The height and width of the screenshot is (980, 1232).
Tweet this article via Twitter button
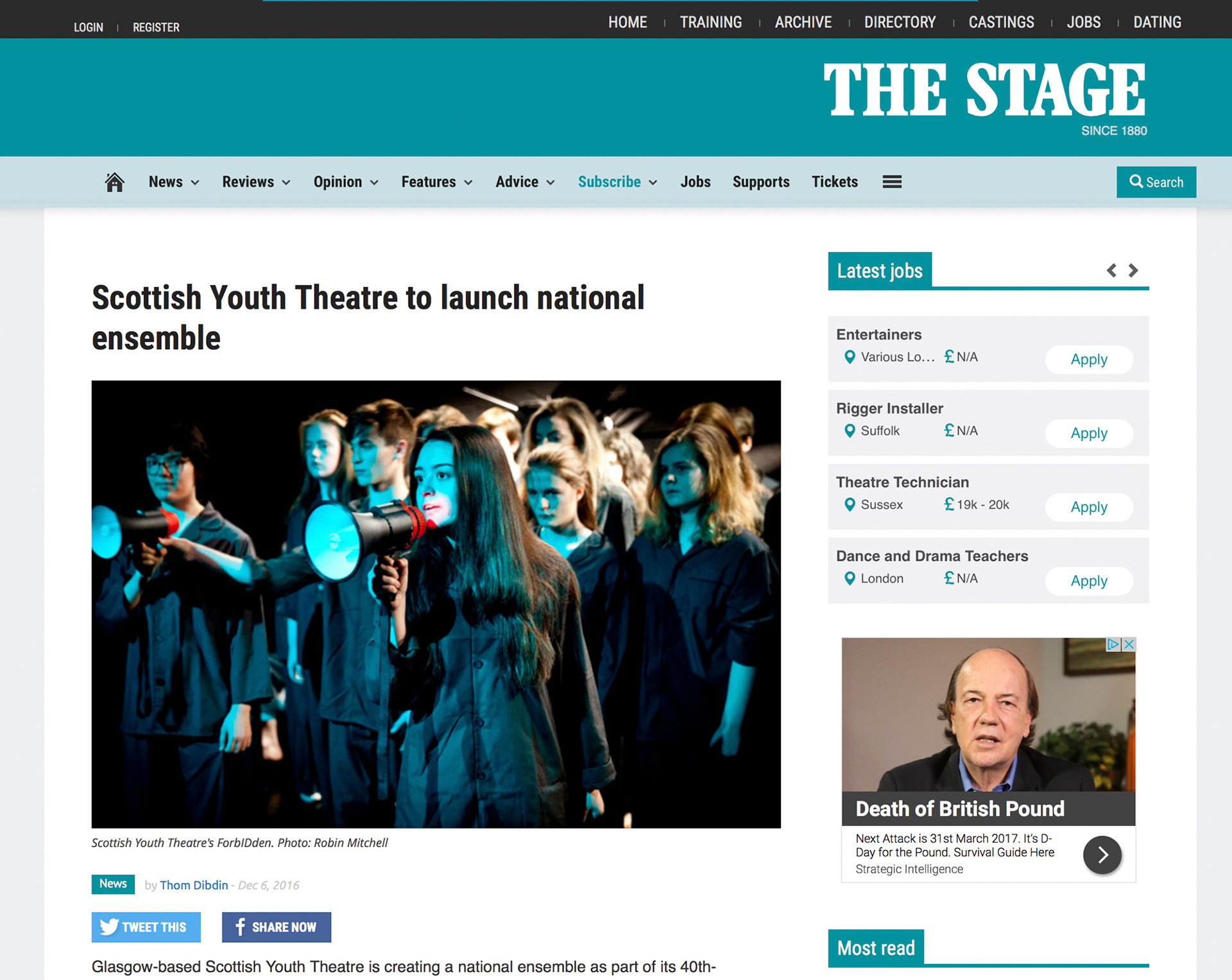point(146,927)
